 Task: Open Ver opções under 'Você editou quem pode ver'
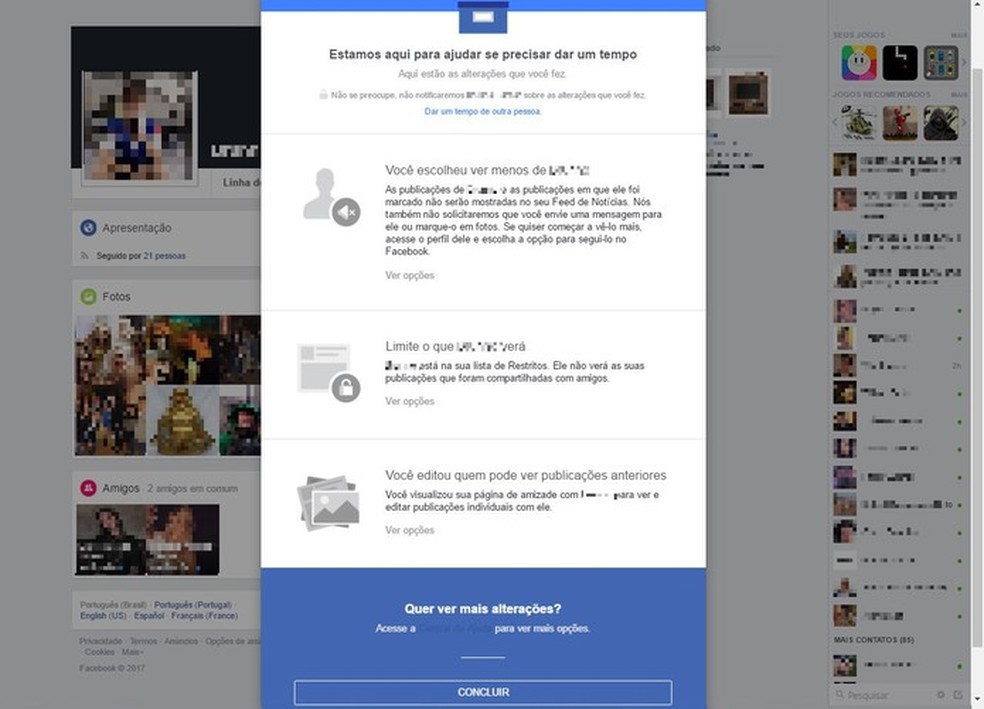(409, 530)
